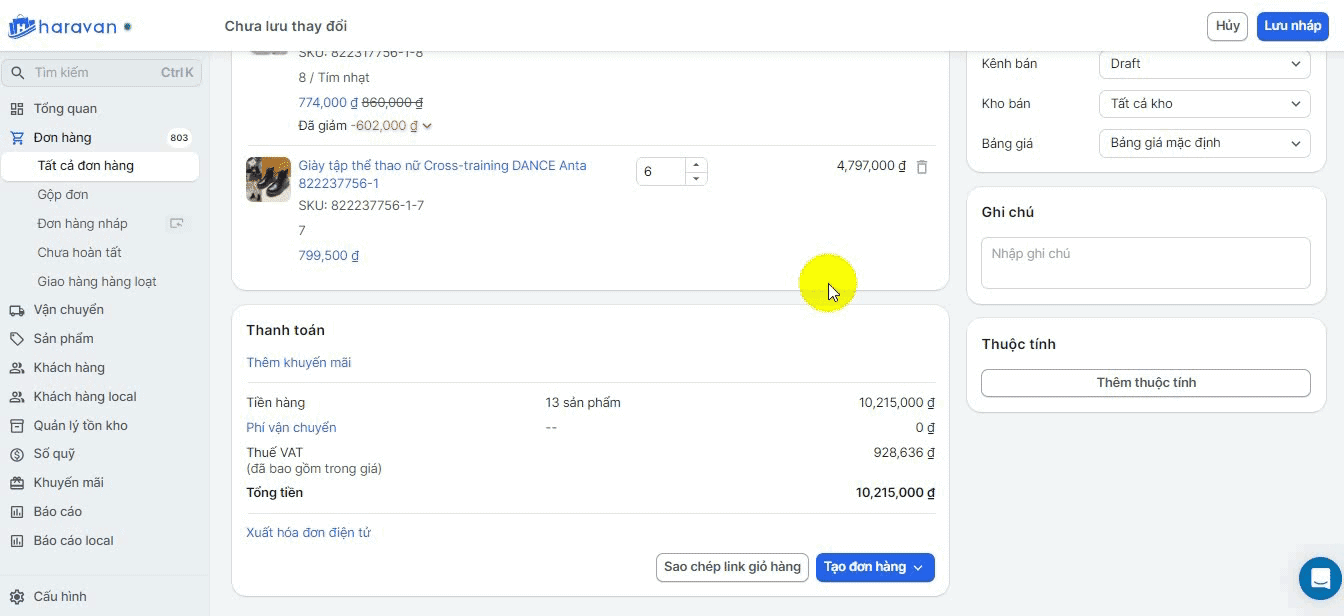Viewport: 1344px width, 616px height.
Task: Increase quantity of Cross-training DANCE shoes
Action: point(696,164)
